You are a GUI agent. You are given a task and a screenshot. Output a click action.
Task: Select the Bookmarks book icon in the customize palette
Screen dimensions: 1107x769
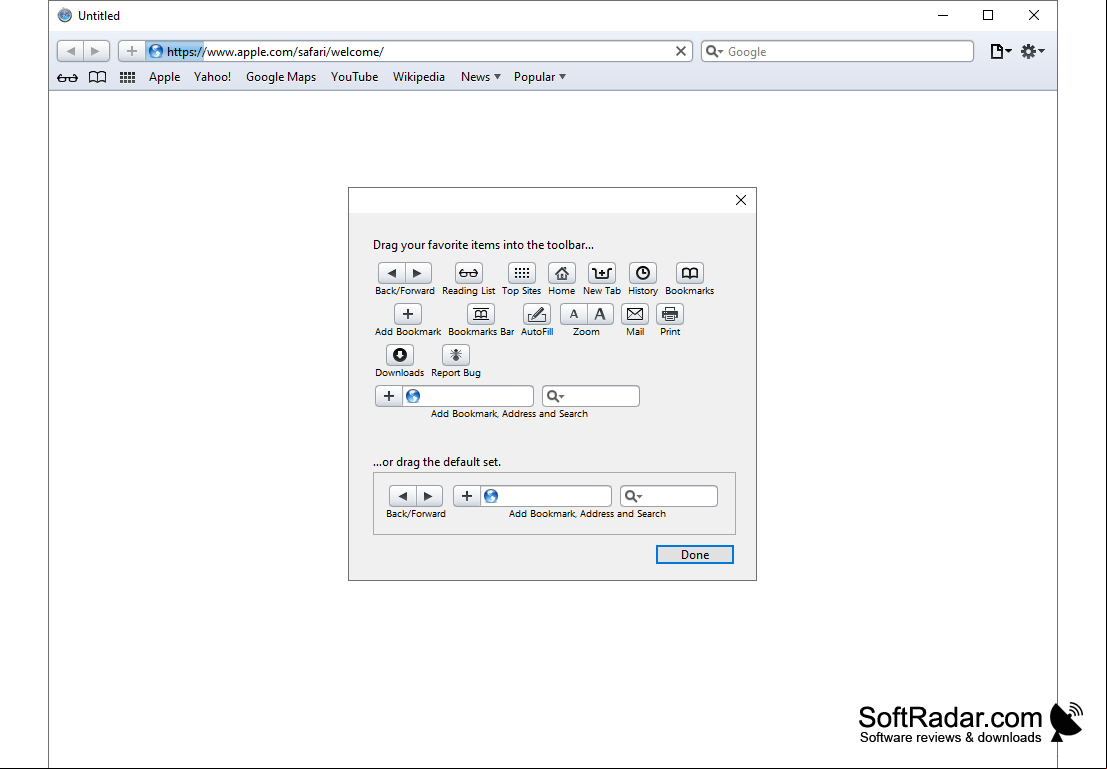[x=690, y=273]
